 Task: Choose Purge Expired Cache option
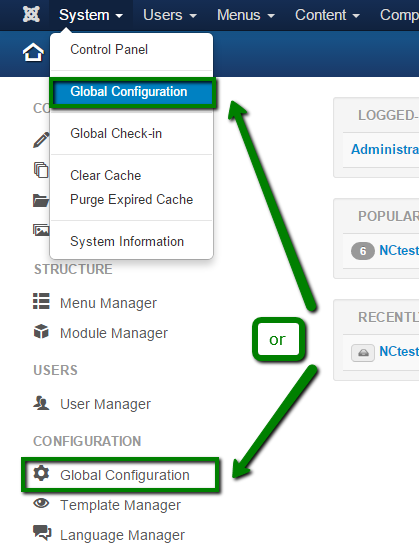tap(131, 199)
